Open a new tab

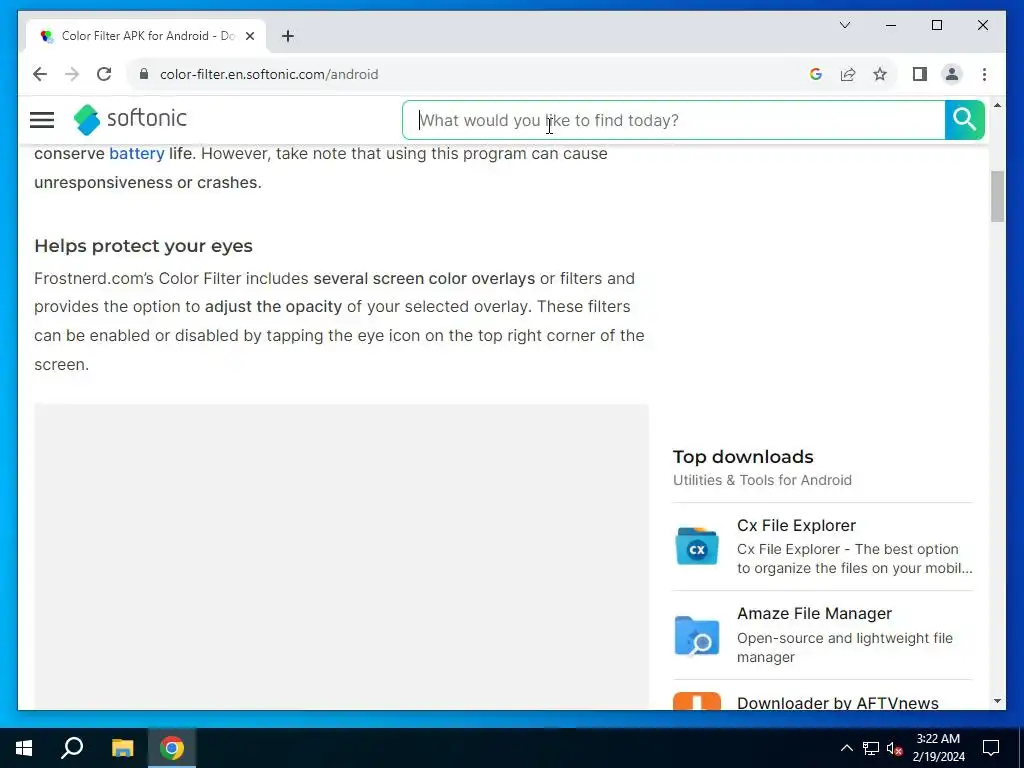coord(287,36)
